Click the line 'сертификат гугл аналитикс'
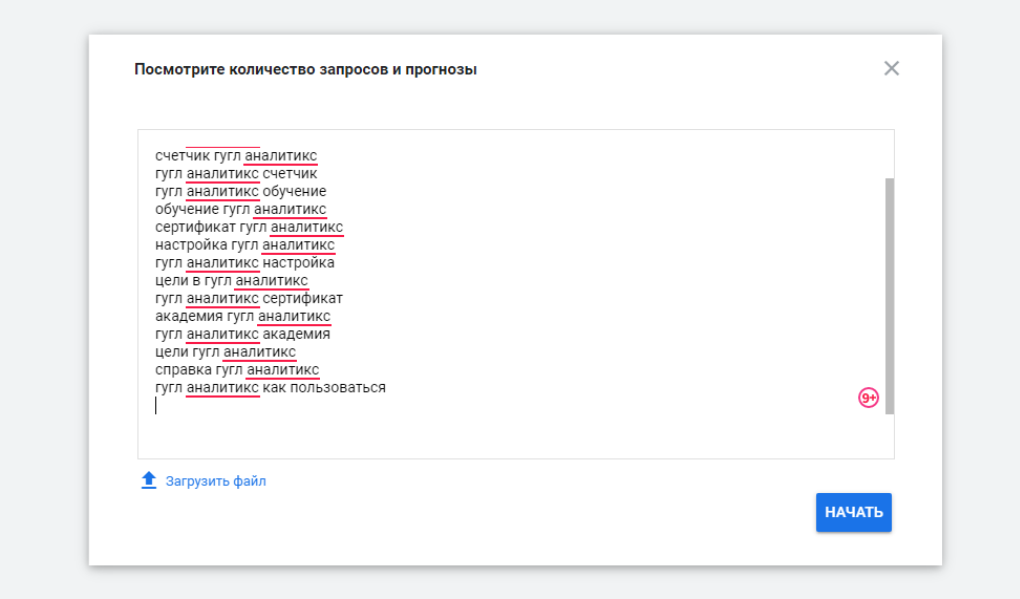The height and width of the screenshot is (599, 1020). (x=249, y=227)
